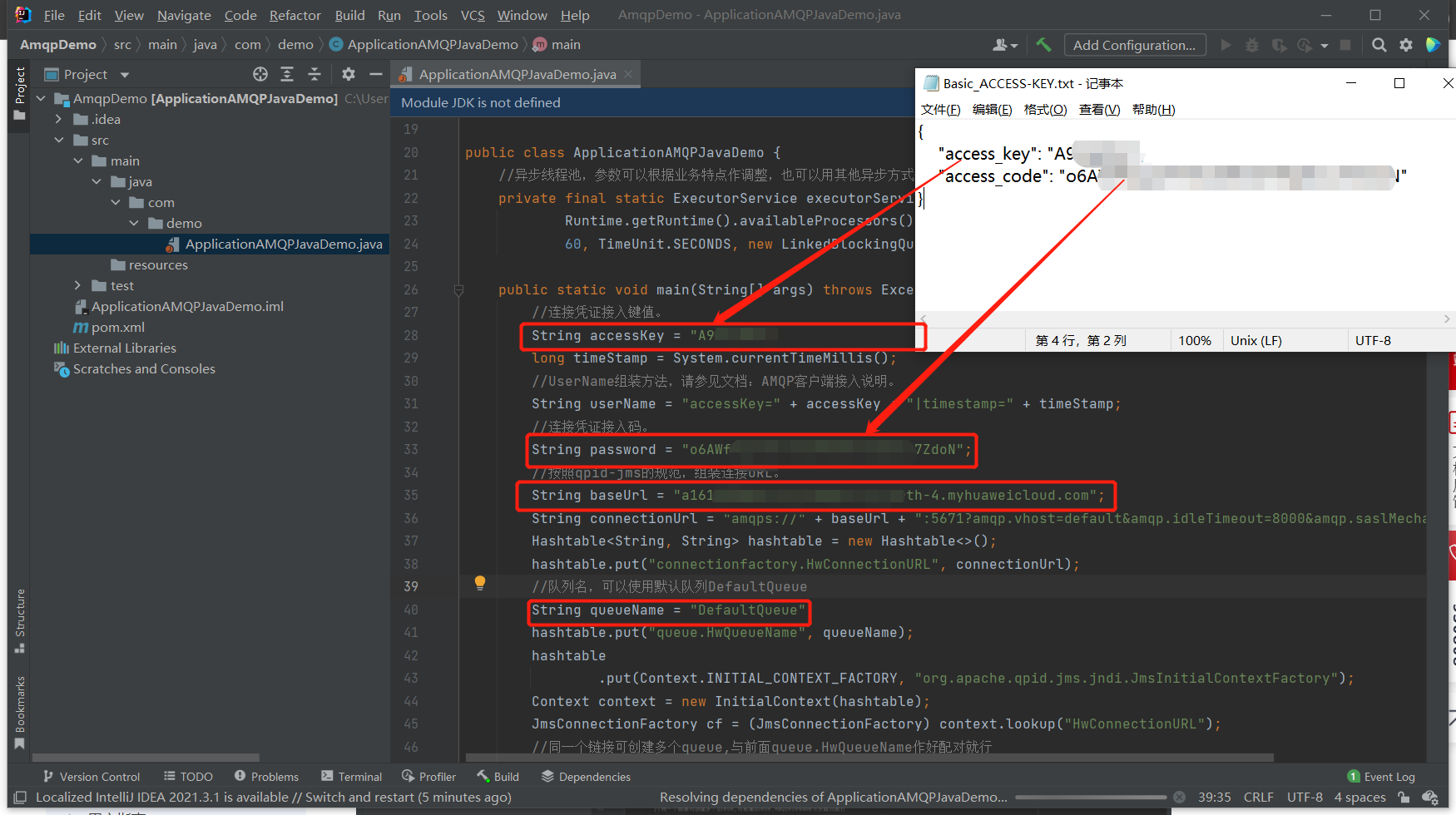Open Project panel options gear
The height and width of the screenshot is (815, 1456).
(x=349, y=74)
